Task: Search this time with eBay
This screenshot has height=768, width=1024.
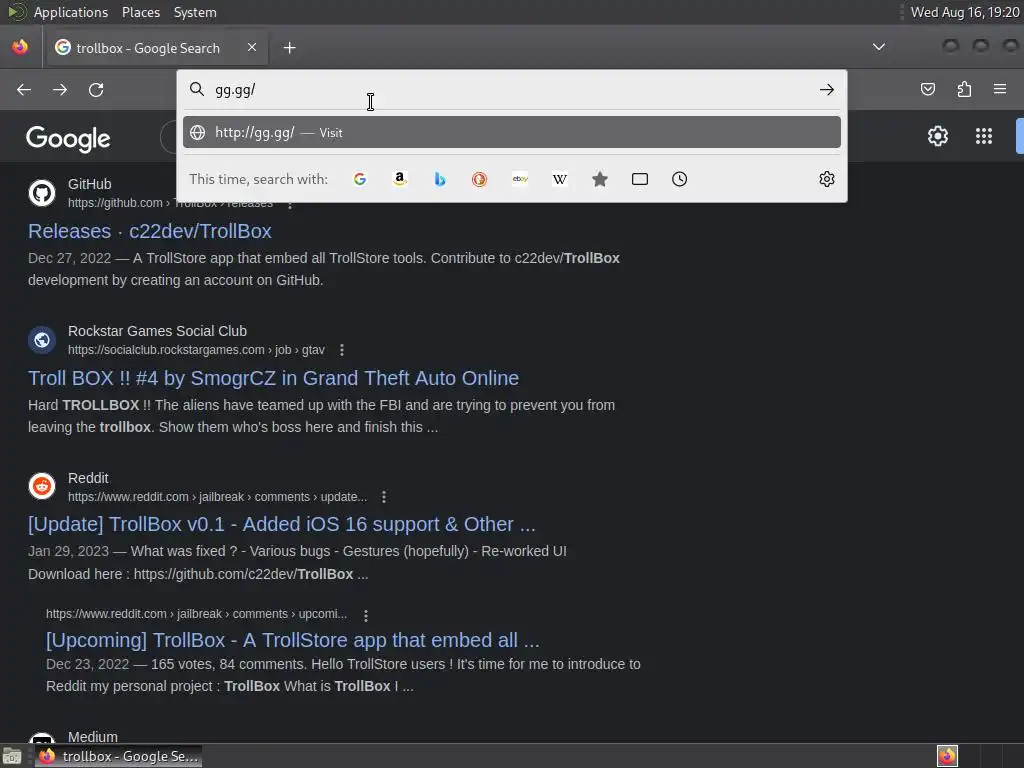Action: click(520, 179)
